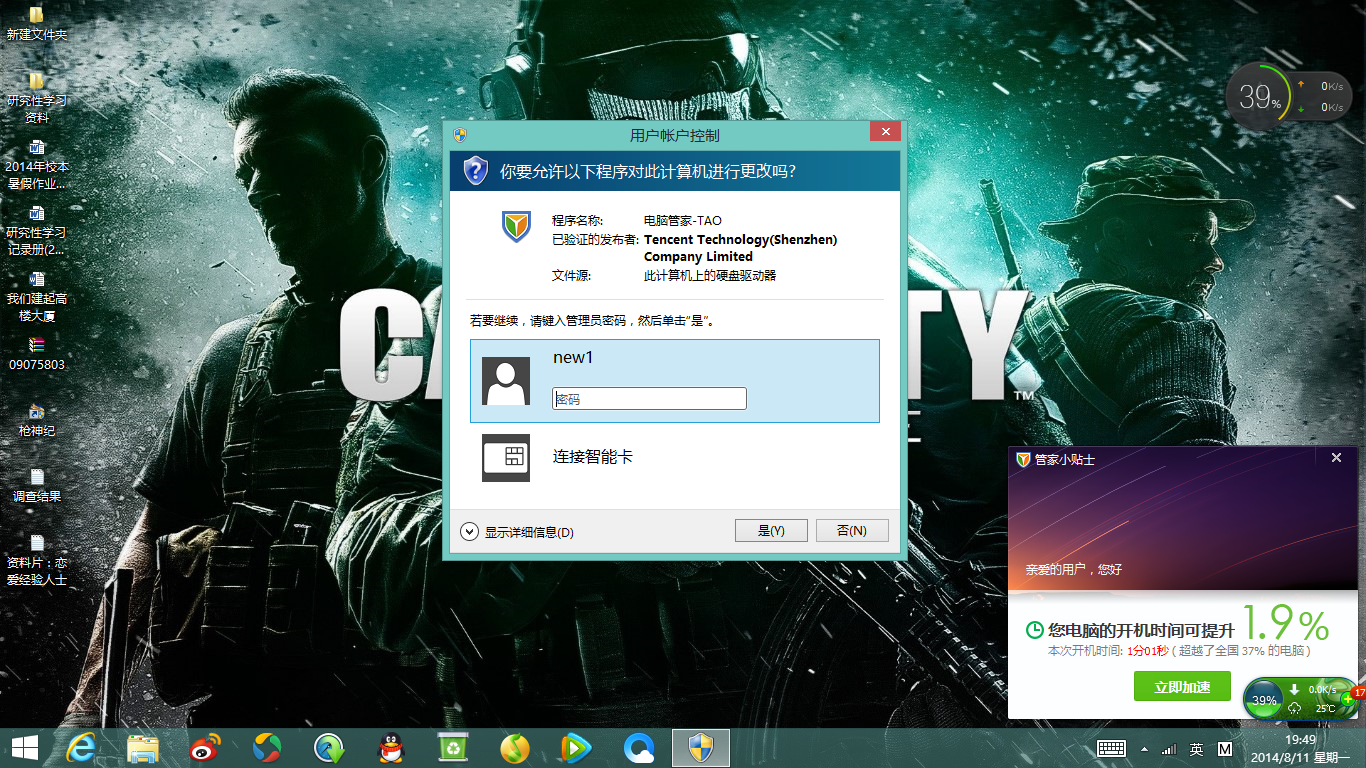This screenshot has width=1366, height=768.
Task: Select 我们建起高楼大厦 document
Action: tap(37, 296)
